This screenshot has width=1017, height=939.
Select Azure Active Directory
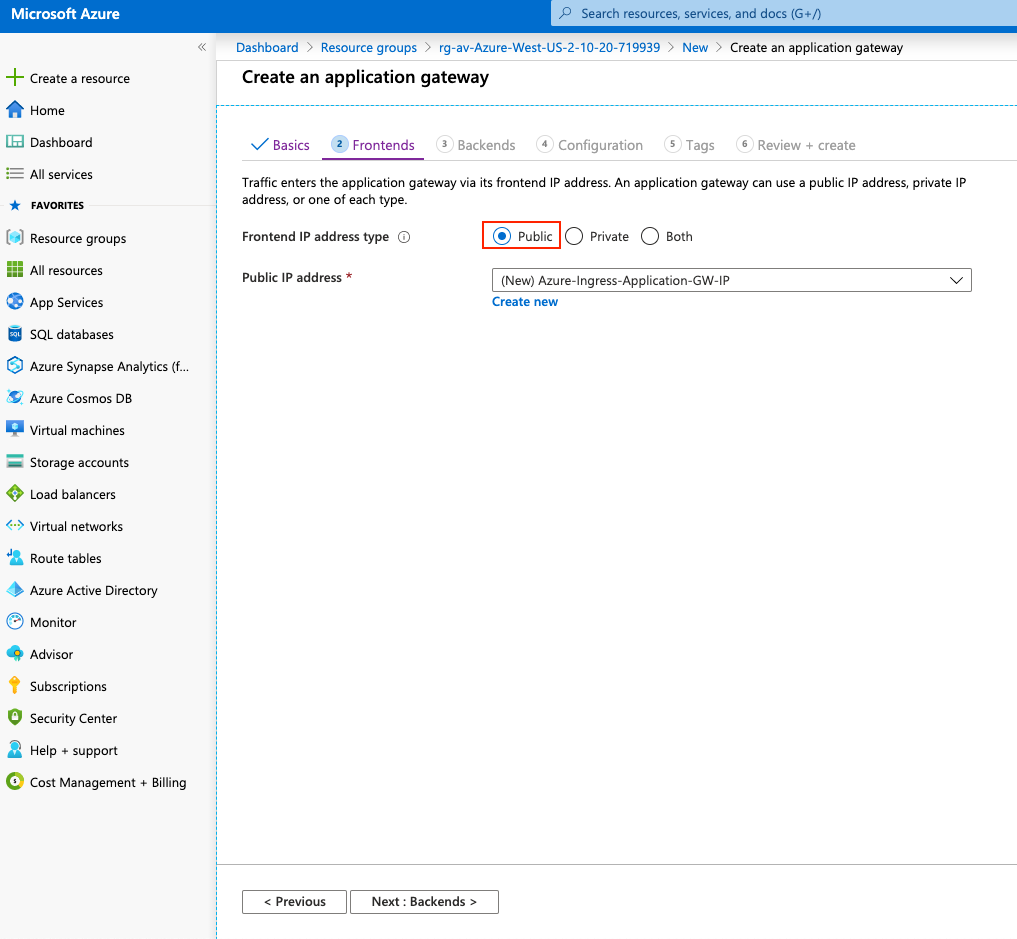click(93, 590)
